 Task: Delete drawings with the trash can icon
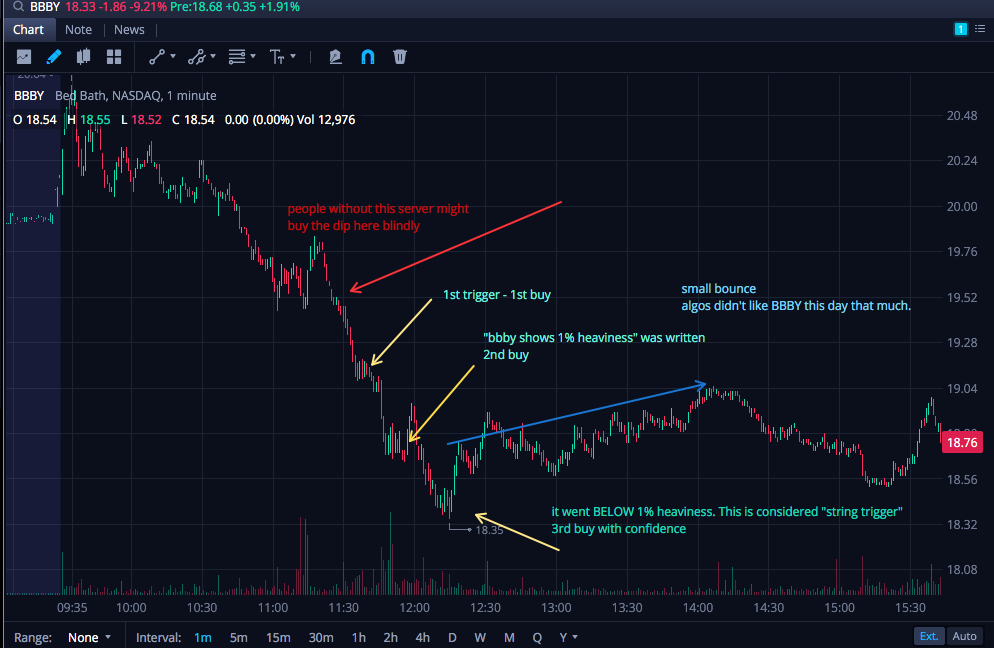coord(399,57)
